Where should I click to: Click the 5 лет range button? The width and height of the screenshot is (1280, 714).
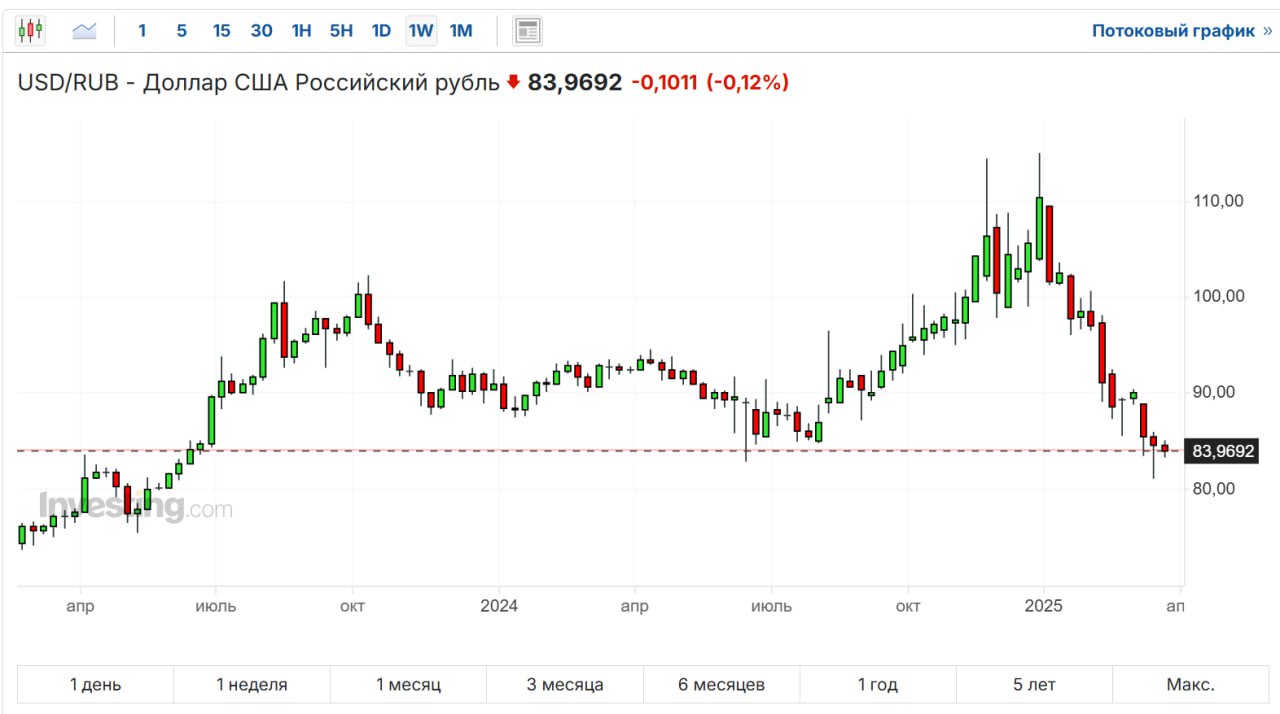pyautogui.click(x=1034, y=685)
